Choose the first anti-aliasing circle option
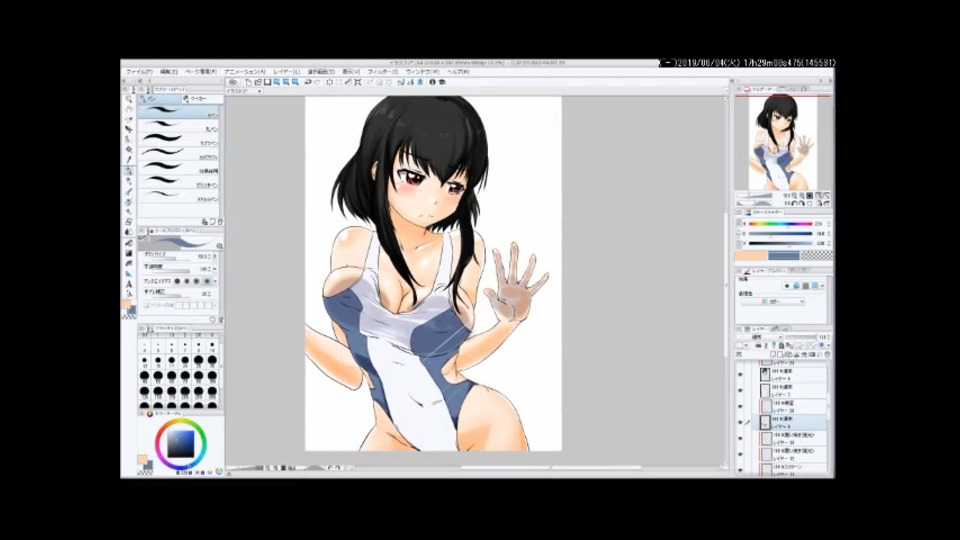Screen dimensions: 960x540 (x=178, y=281)
